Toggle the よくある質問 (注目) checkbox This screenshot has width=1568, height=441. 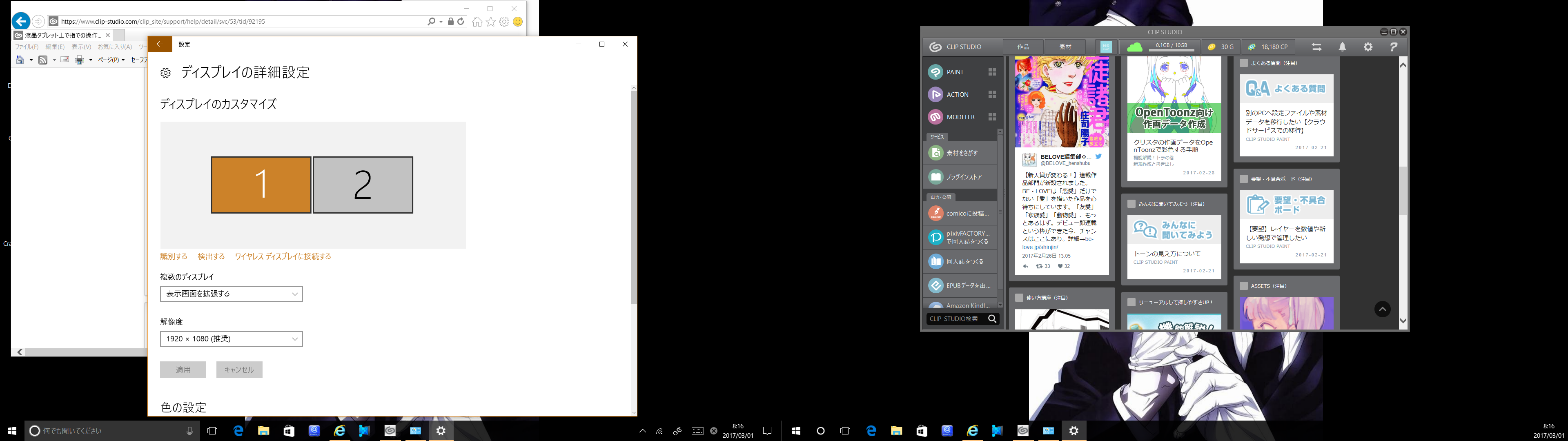click(1243, 63)
